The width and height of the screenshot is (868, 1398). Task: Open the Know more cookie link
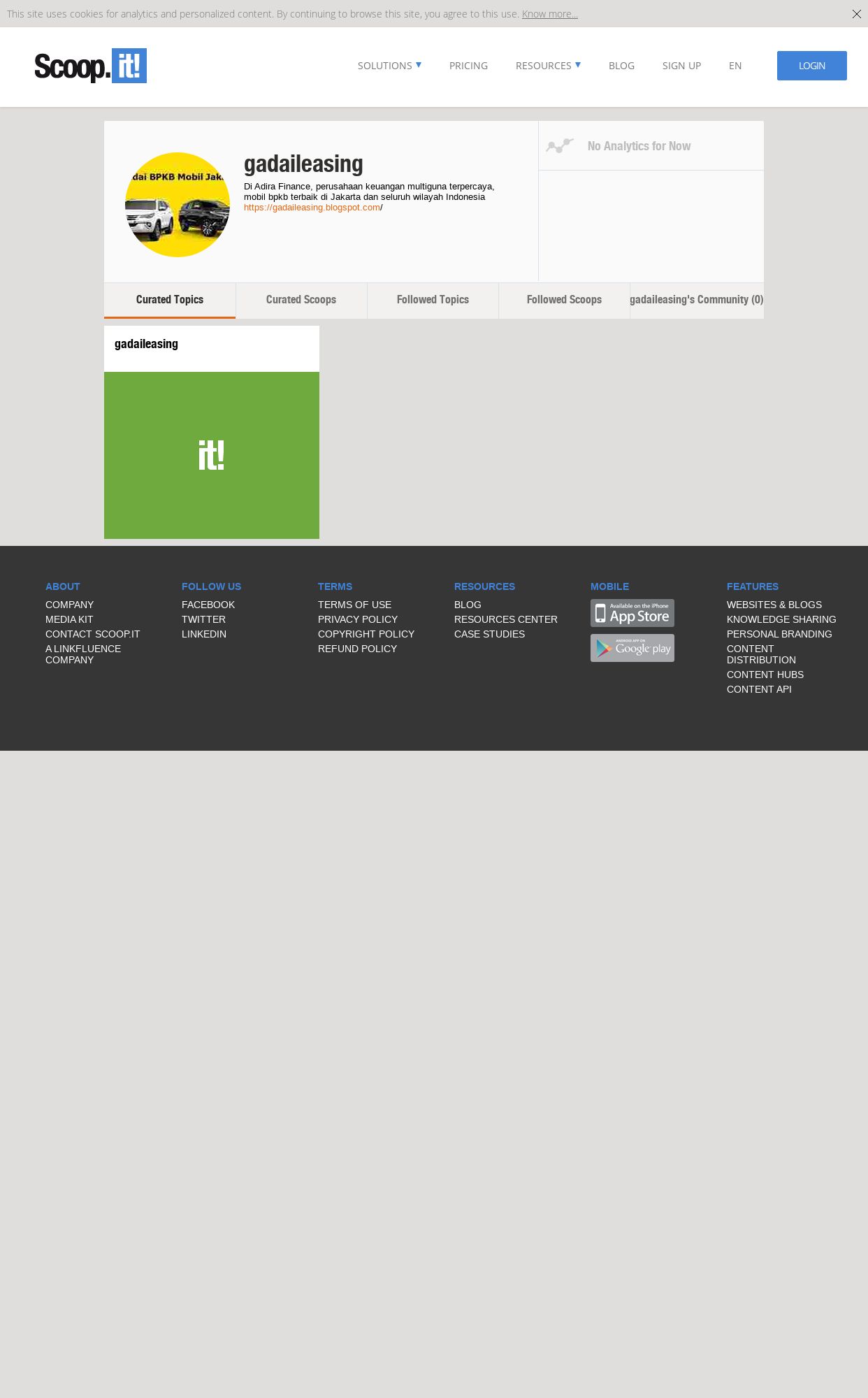(549, 14)
